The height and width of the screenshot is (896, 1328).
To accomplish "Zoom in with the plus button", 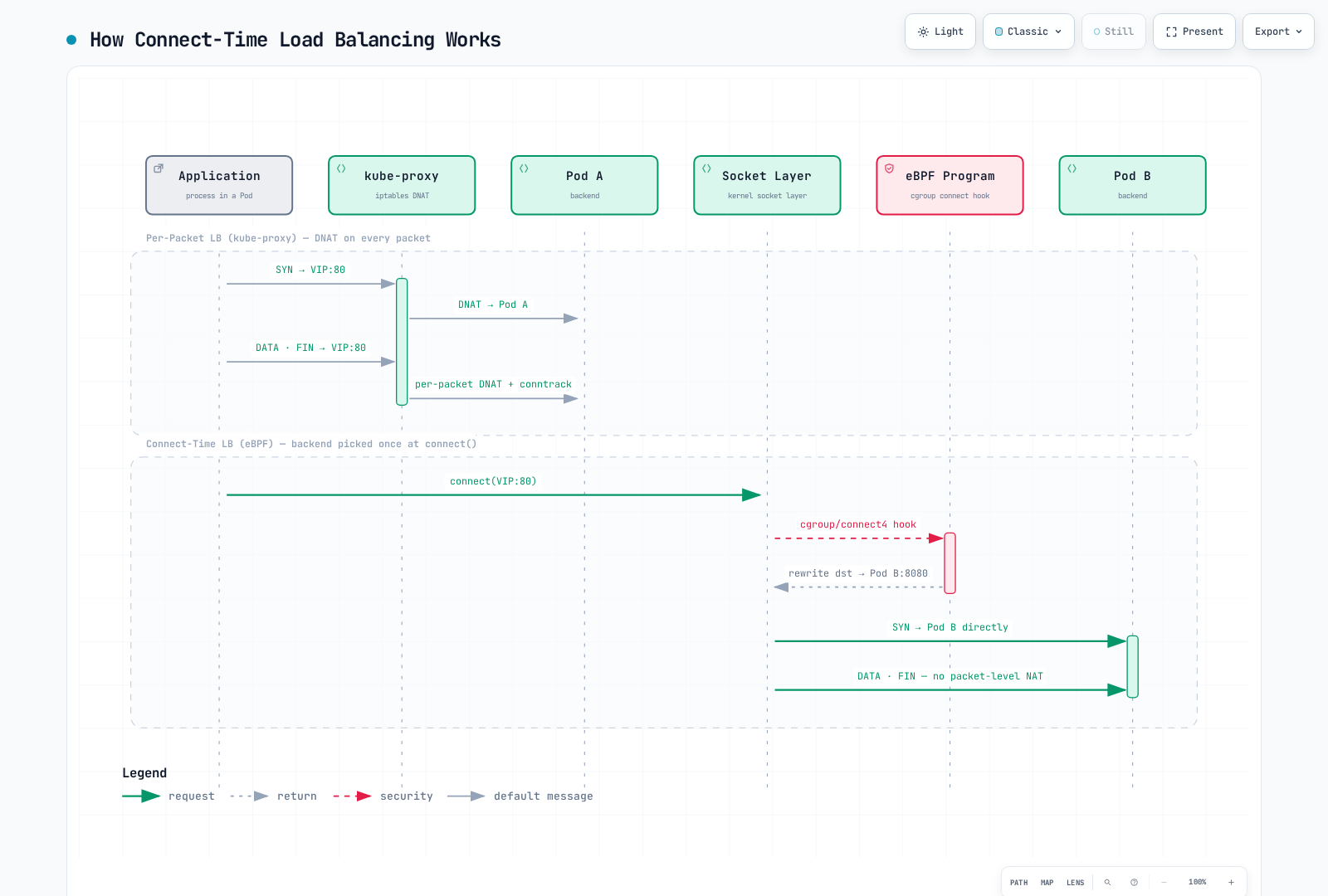I will (x=1231, y=882).
